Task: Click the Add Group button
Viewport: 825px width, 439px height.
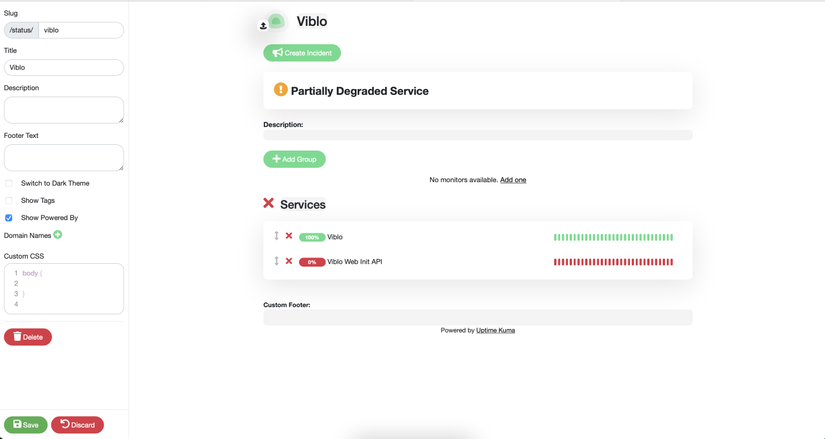Action: (x=294, y=159)
